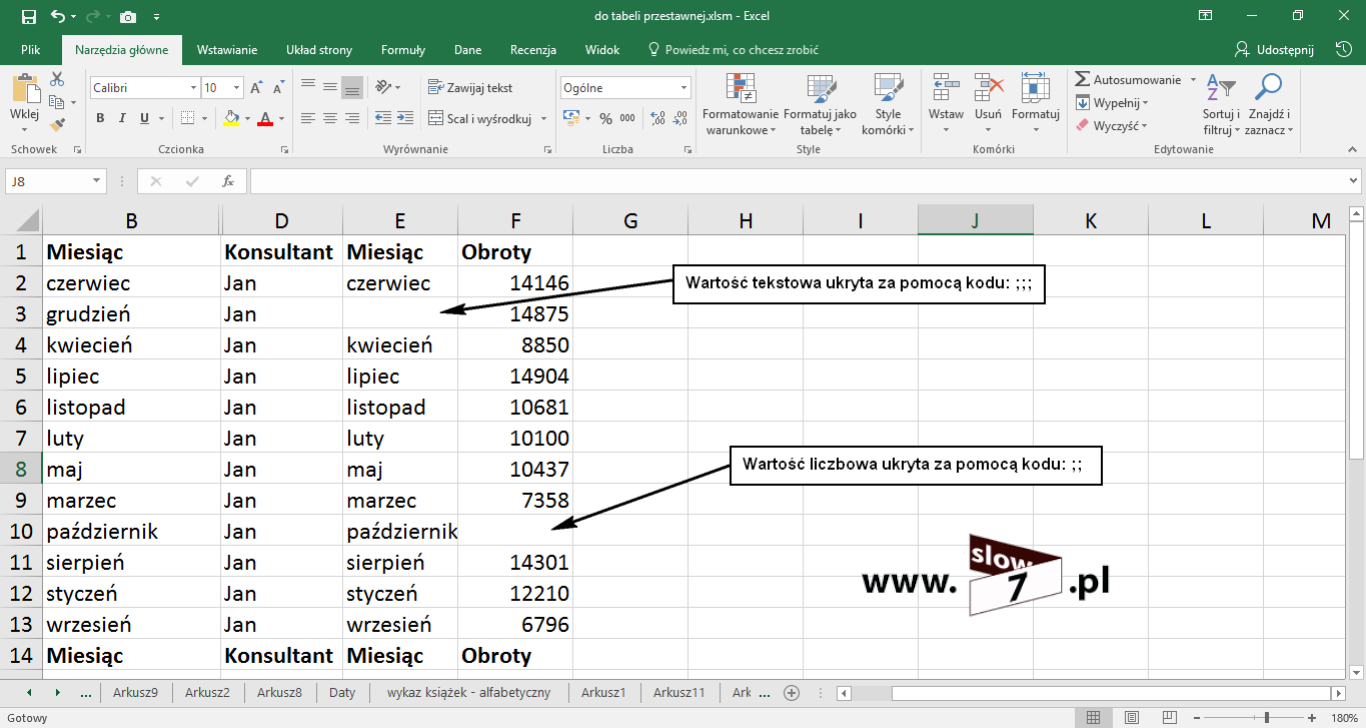Open Formatowanie warunkowe menu

(x=741, y=105)
